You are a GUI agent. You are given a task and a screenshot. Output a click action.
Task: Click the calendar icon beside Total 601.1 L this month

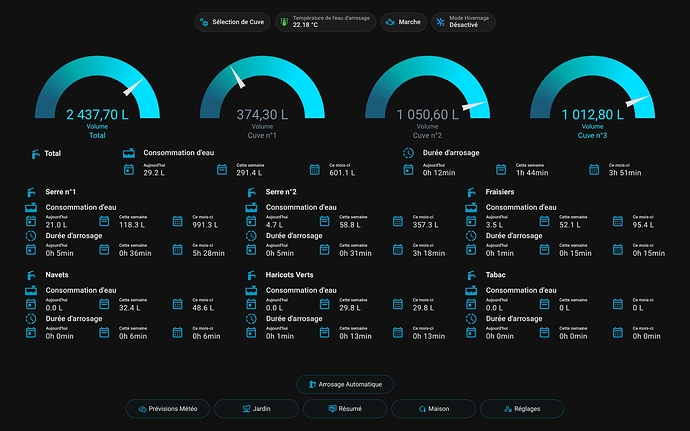point(315,169)
